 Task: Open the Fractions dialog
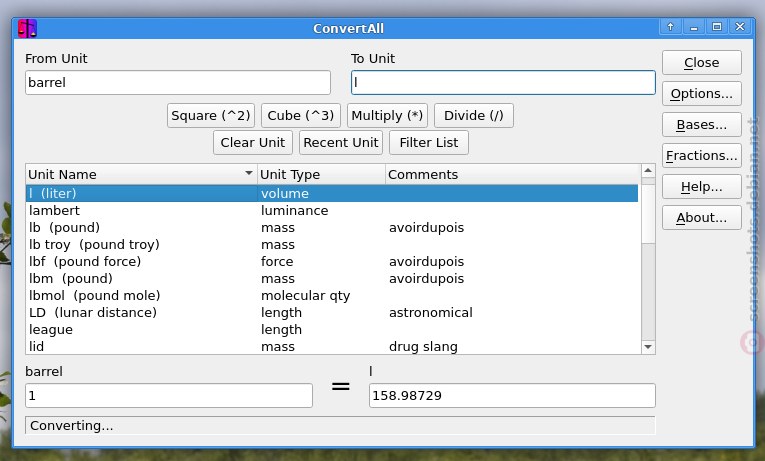[702, 156]
